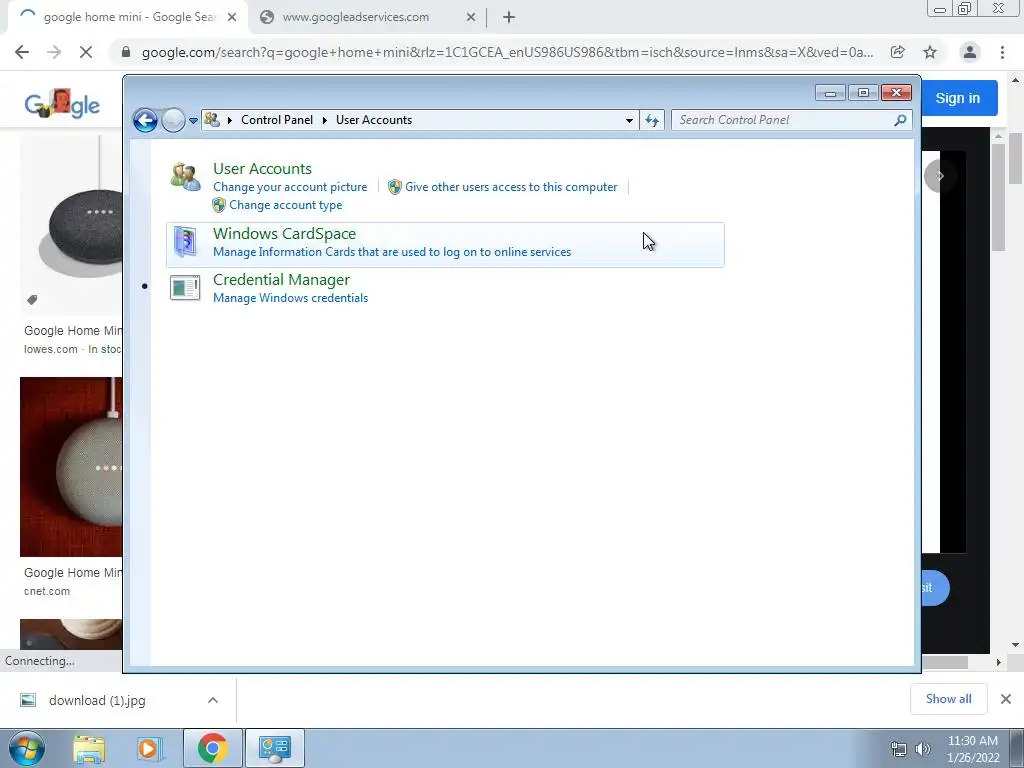Open Windows Explorer from taskbar
1024x768 pixels.
(x=89, y=748)
